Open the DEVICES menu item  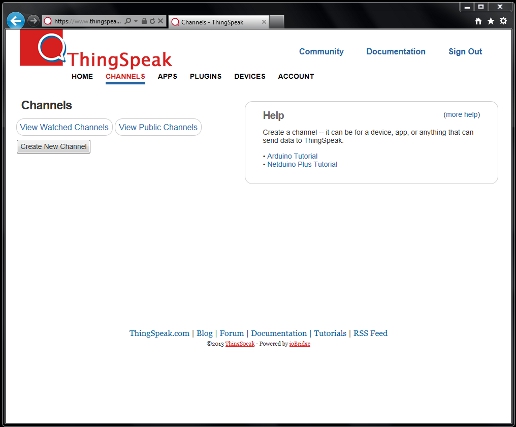pyautogui.click(x=250, y=76)
